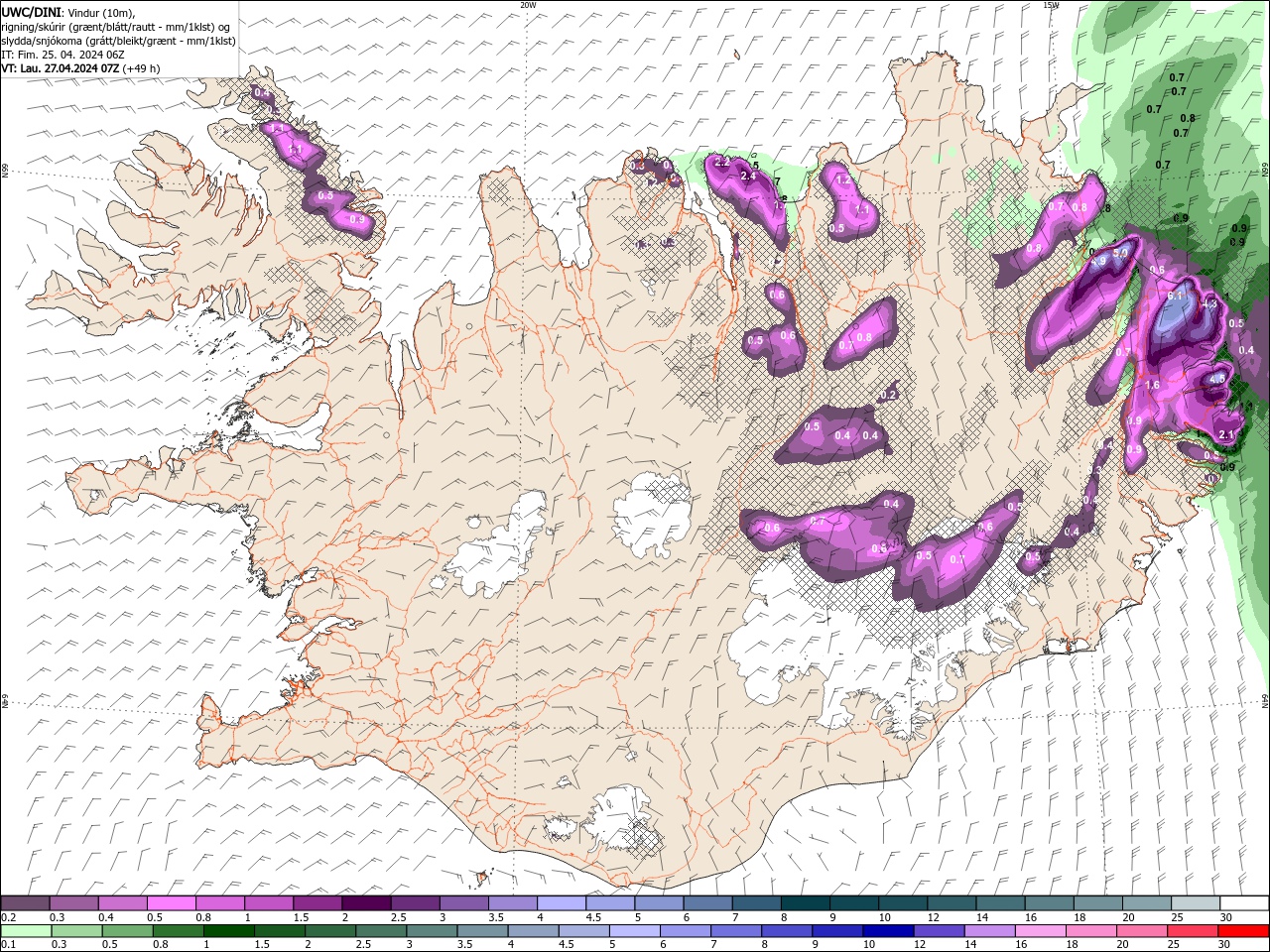
Task: Click the 'rigning/skúrir (grænt/blátt/rautt - mm/1klst) og' line
Action: click(x=116, y=27)
